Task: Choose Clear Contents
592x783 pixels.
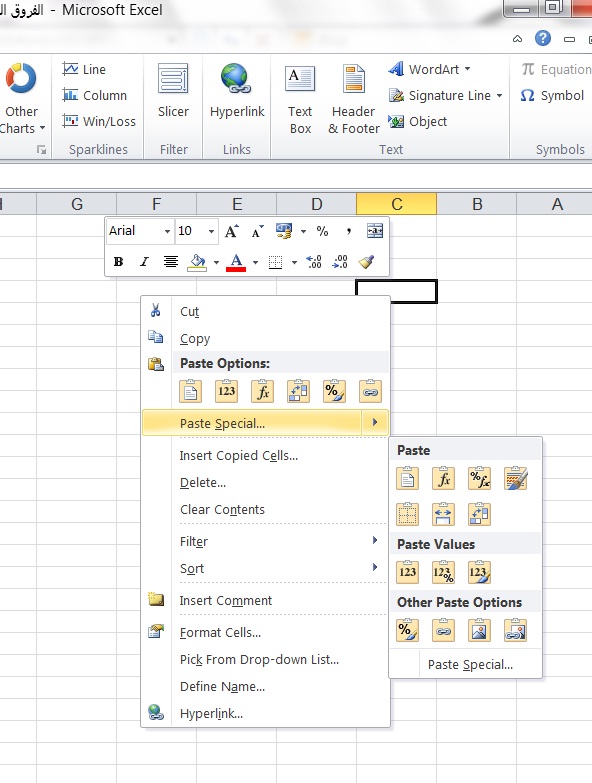Action: point(266,509)
